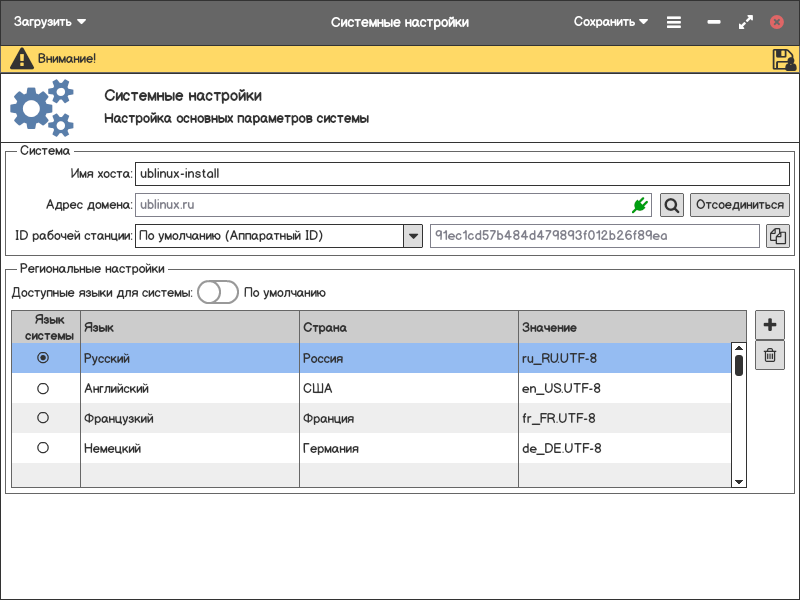Click the Значение column header
The image size is (800, 600).
(x=630, y=327)
